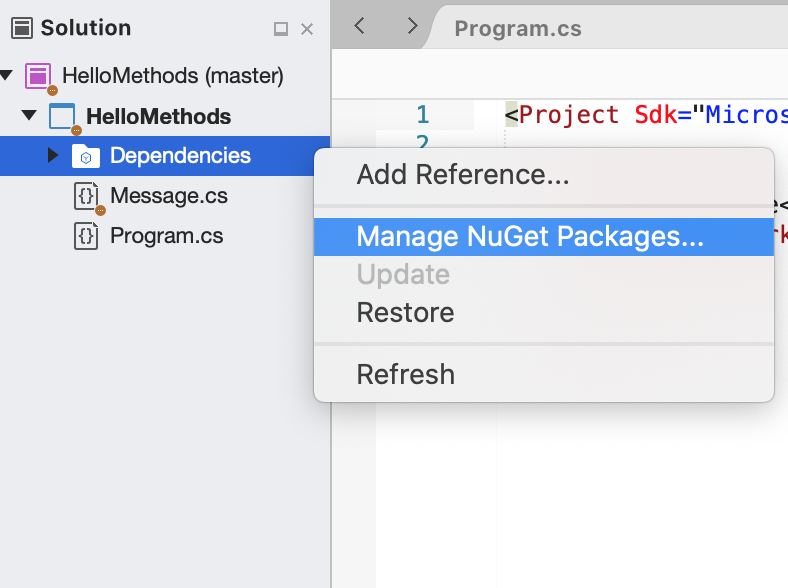Viewport: 788px width, 588px height.
Task: Choose Restore from context menu
Action: 405,313
